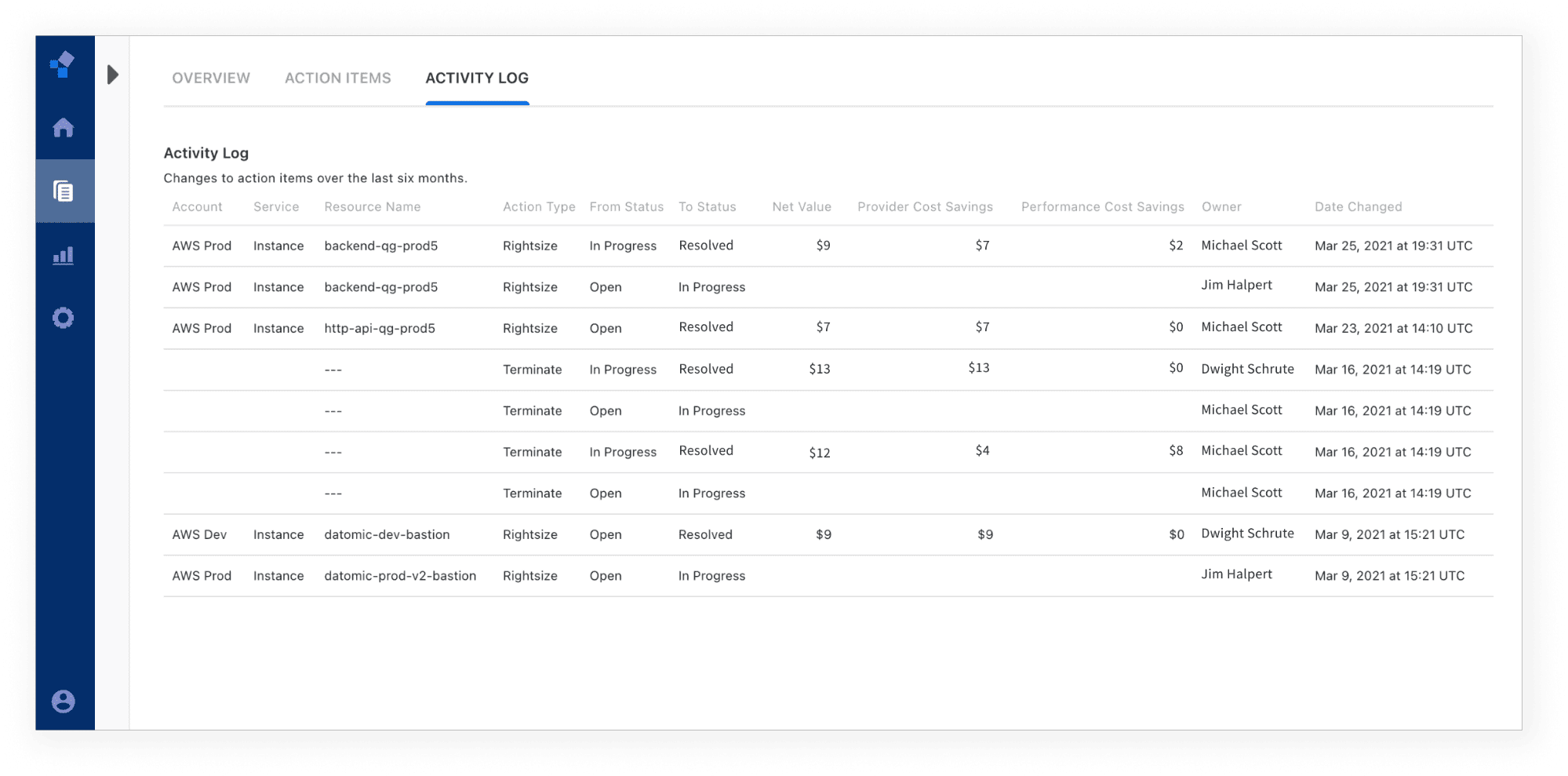Select the documents/reports sidebar icon
This screenshot has width=1568, height=776.
click(x=64, y=191)
